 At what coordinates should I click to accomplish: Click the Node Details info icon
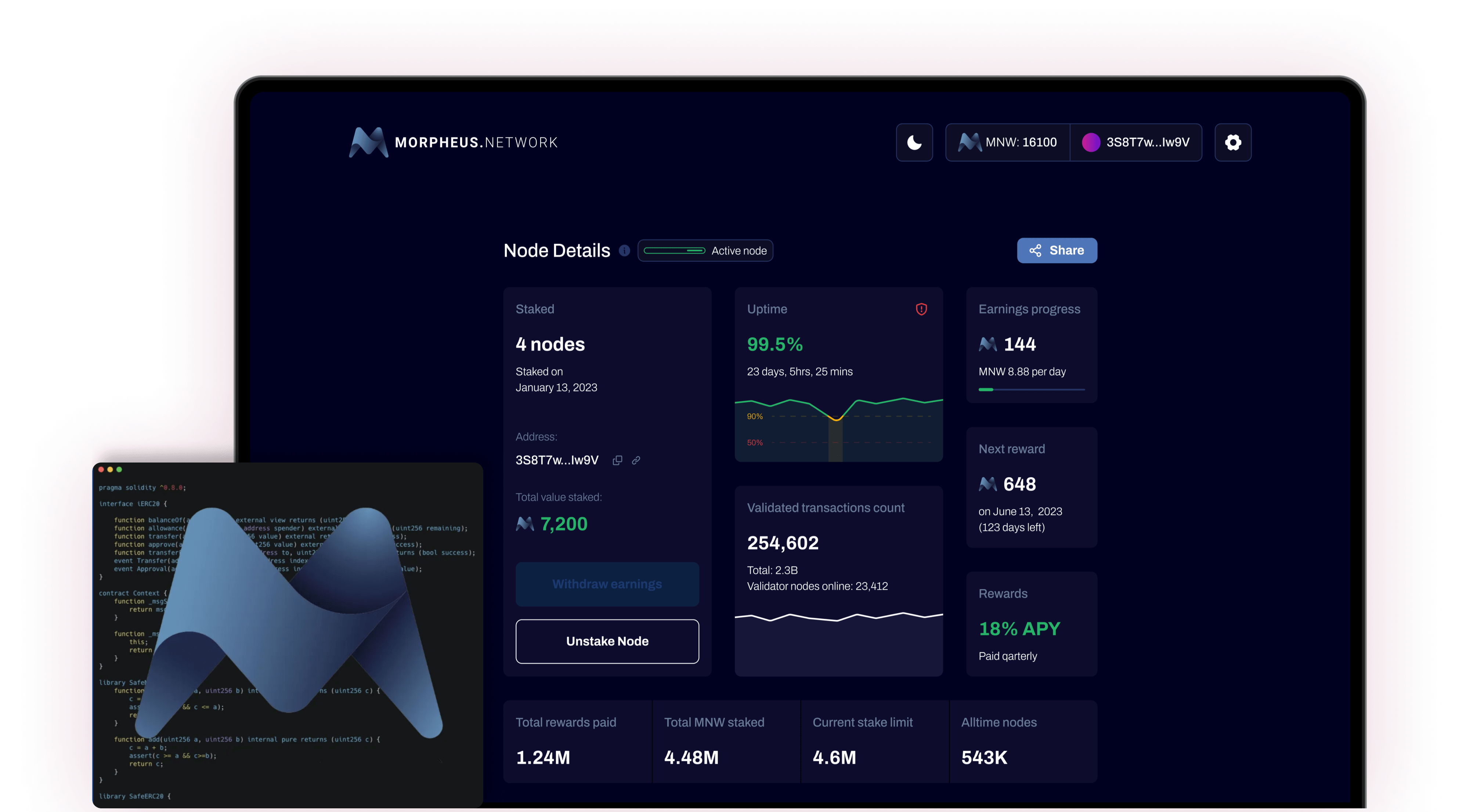click(x=624, y=250)
